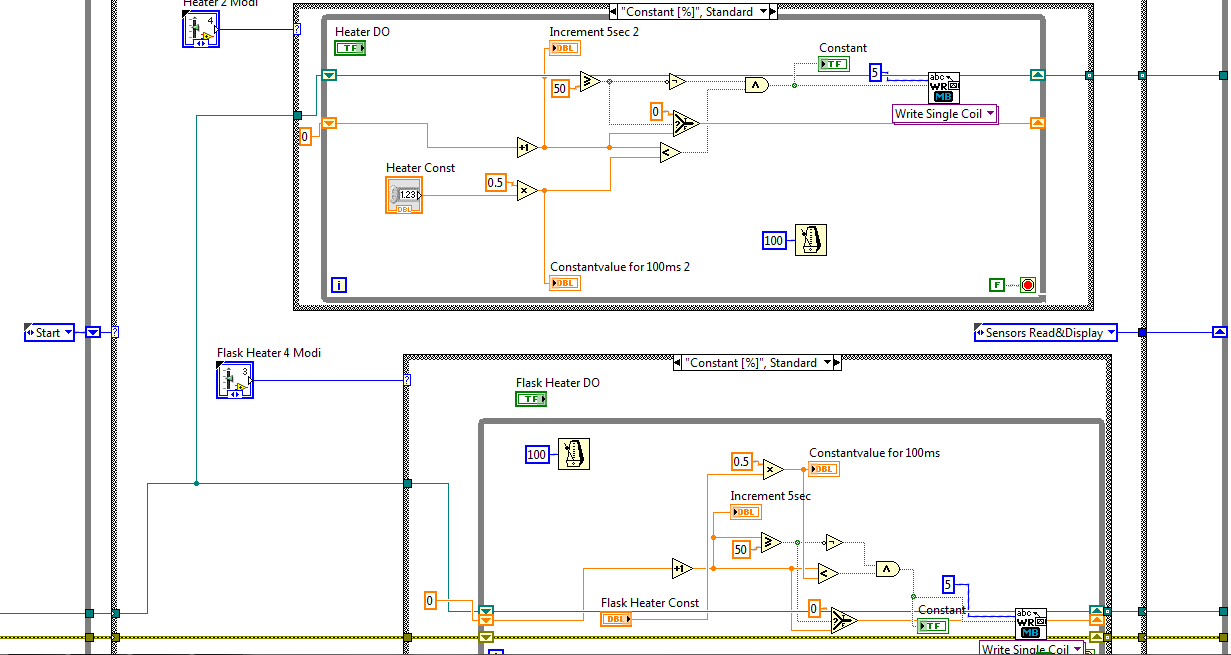1231x655 pixels.
Task: Select increment (+1) node in Flask Heater loop
Action: (x=682, y=568)
